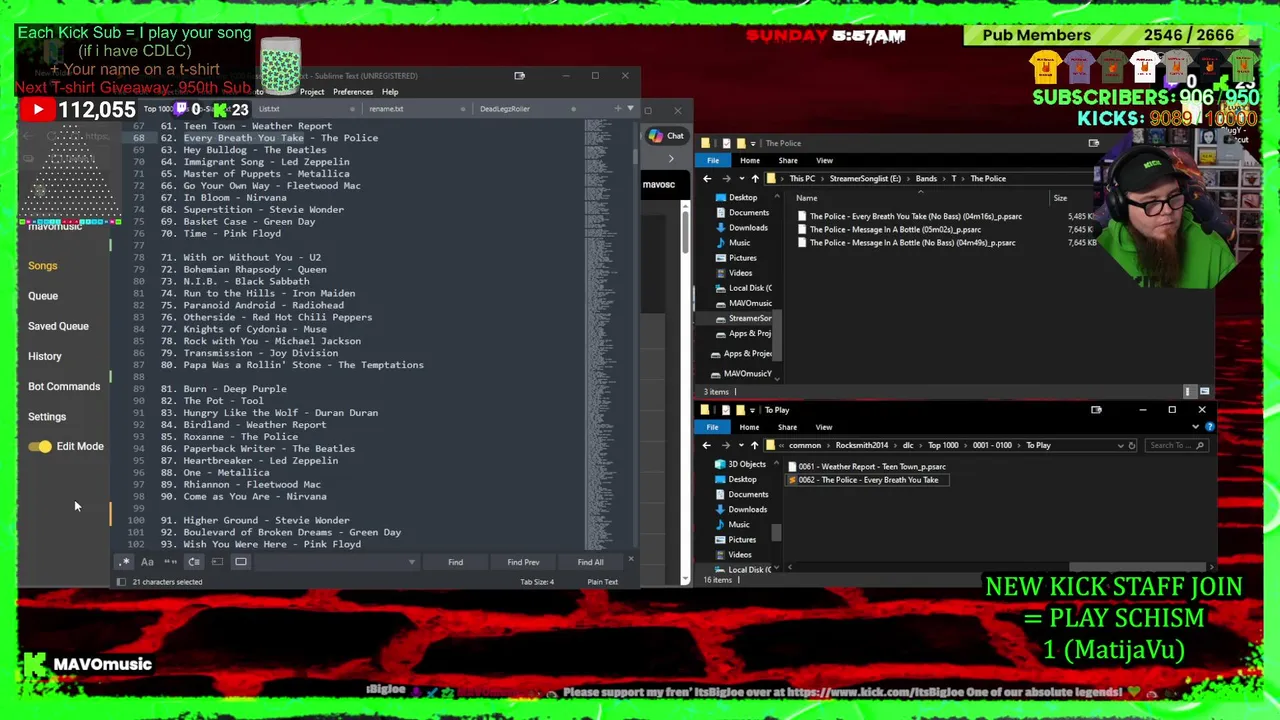Open Queue in streamer sidebar
The image size is (1280, 720).
tap(43, 296)
